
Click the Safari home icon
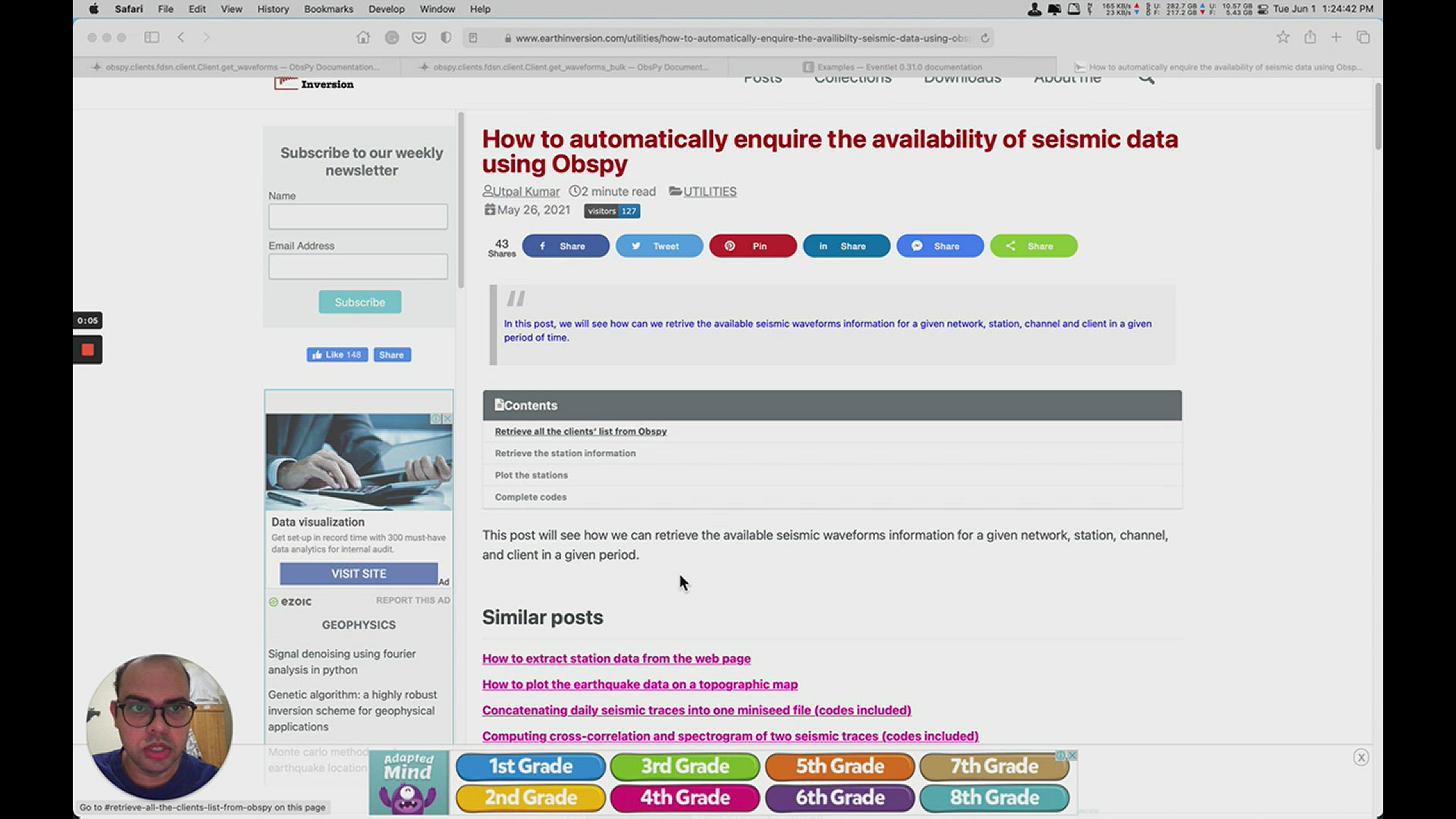coord(363,37)
